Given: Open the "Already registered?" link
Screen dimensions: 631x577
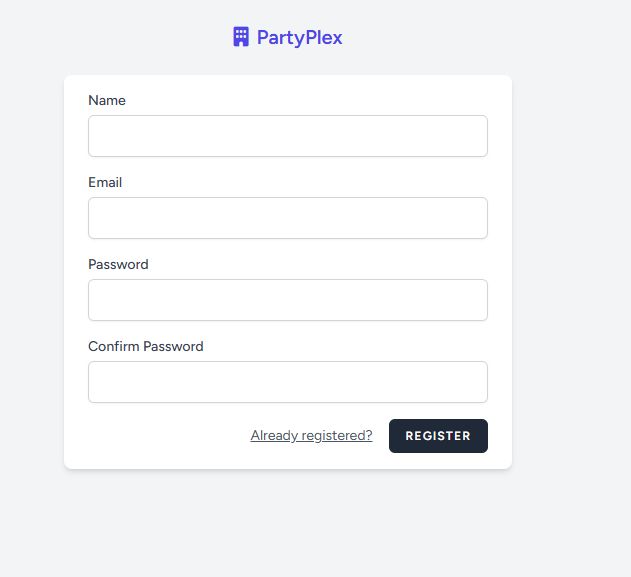Looking at the screenshot, I should tap(311, 436).
